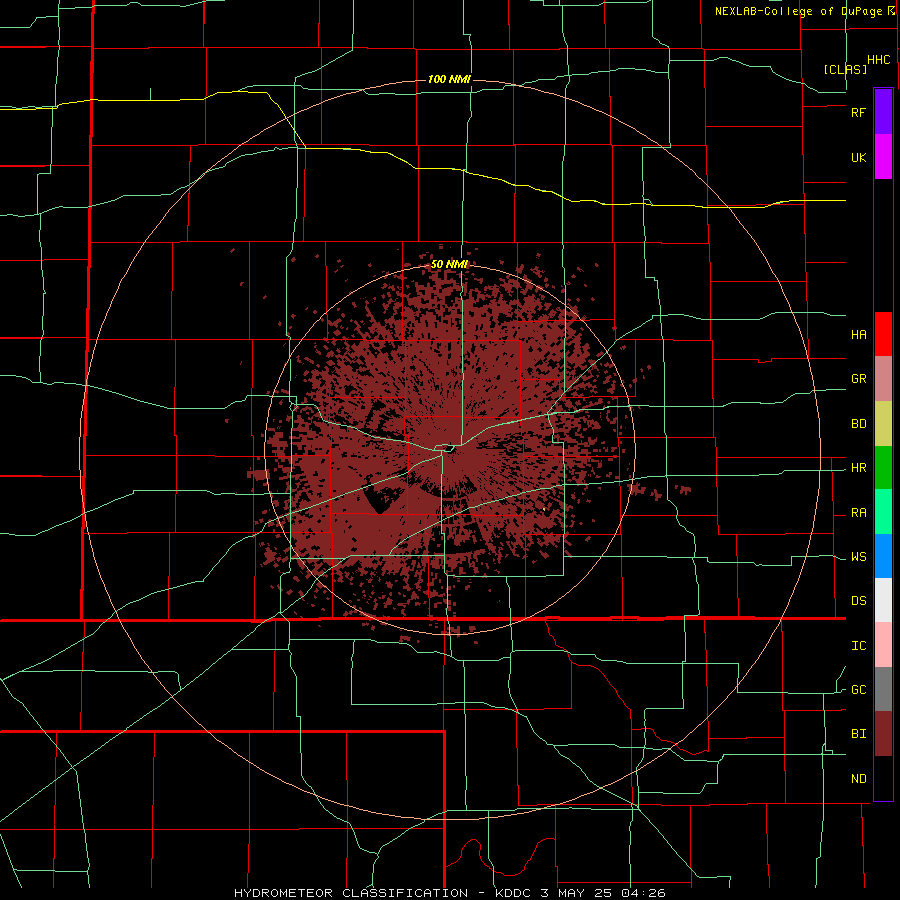Click the GC legend label
This screenshot has width=900, height=900.
coord(858,690)
